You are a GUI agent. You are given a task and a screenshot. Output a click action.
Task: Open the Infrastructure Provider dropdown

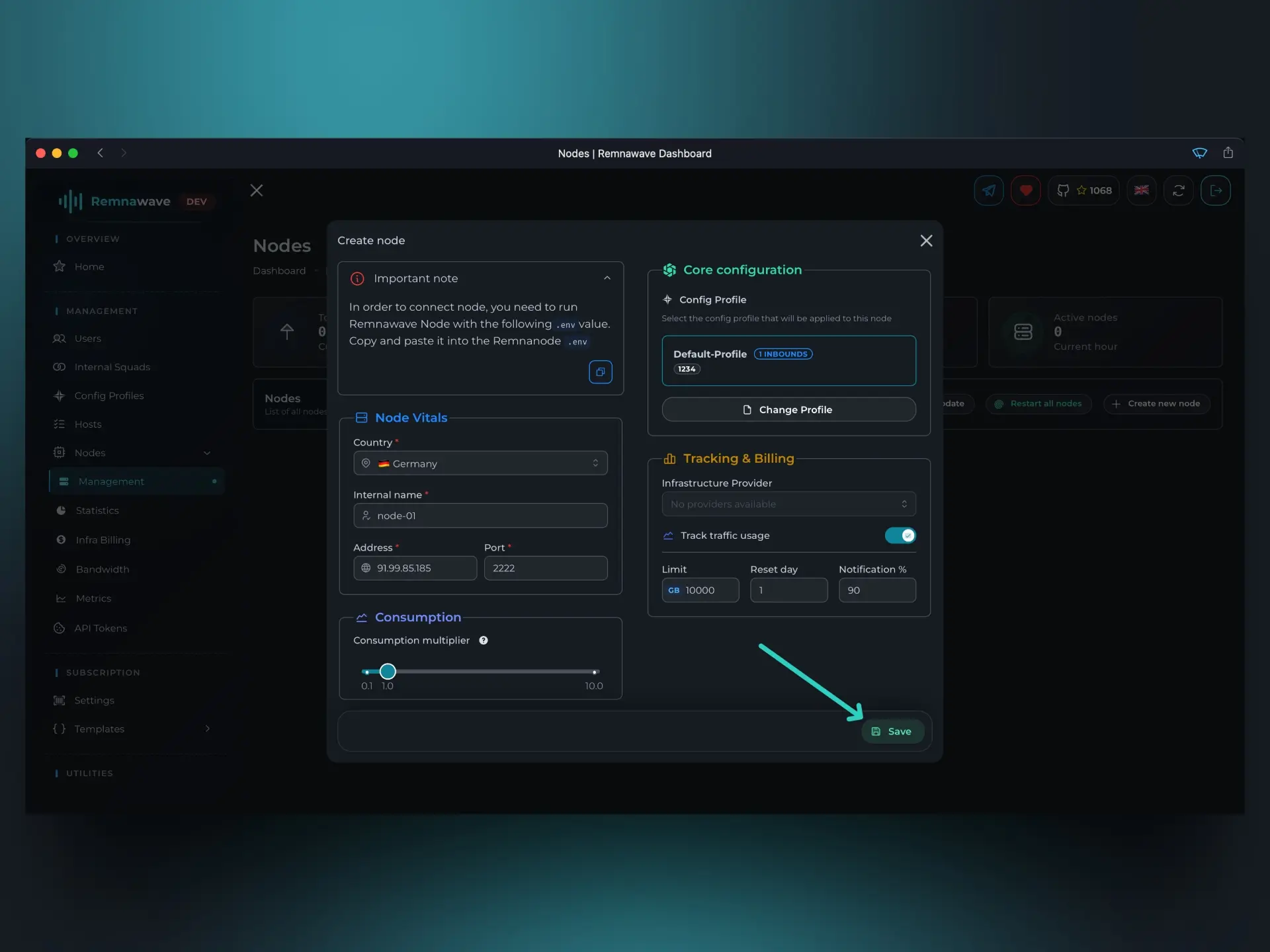tap(788, 504)
